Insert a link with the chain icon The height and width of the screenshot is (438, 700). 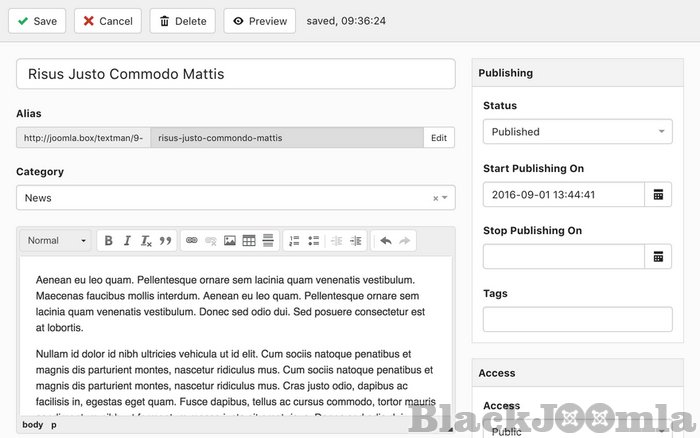coord(191,241)
